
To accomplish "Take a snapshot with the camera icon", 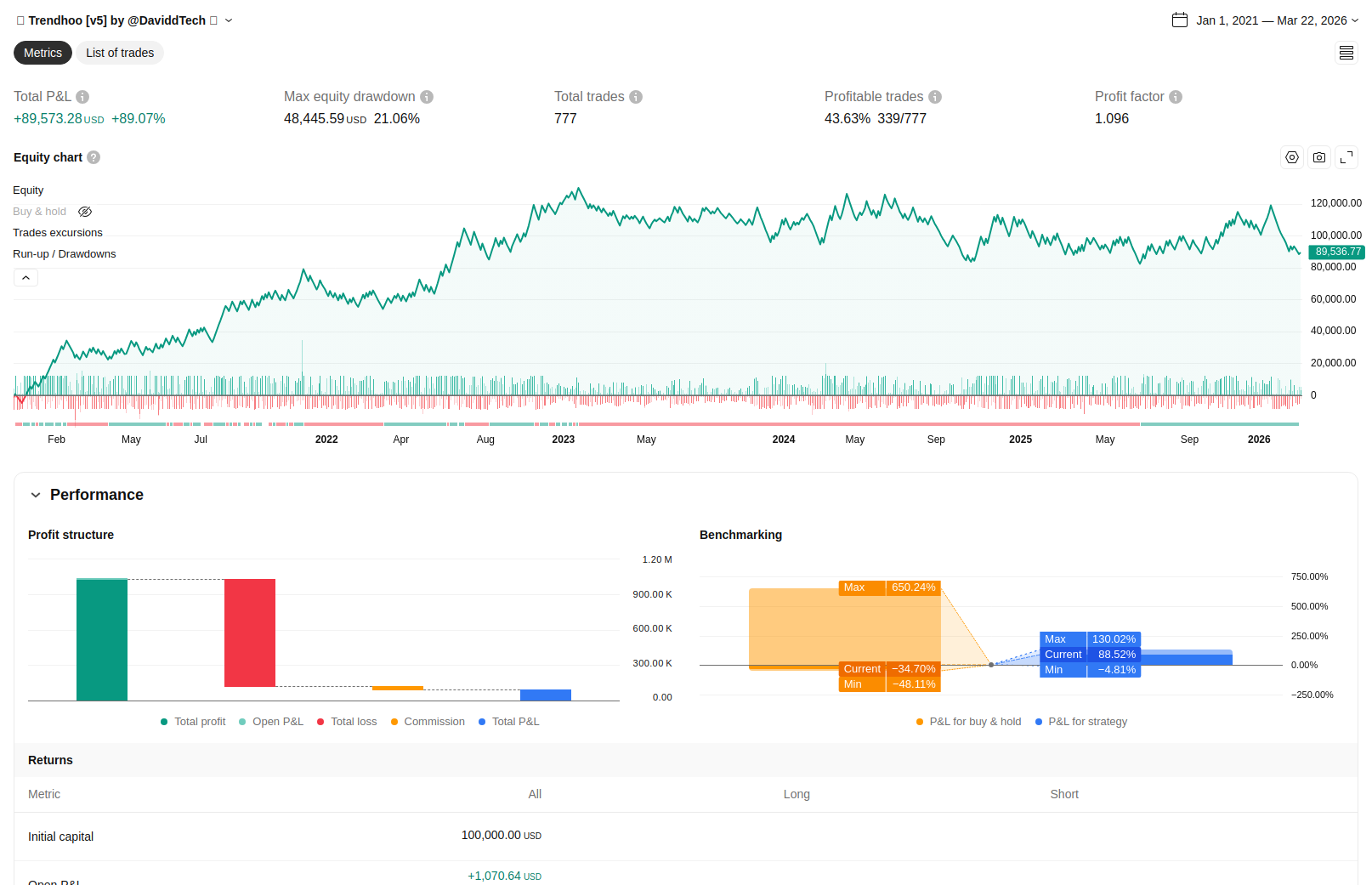I will tap(1319, 157).
